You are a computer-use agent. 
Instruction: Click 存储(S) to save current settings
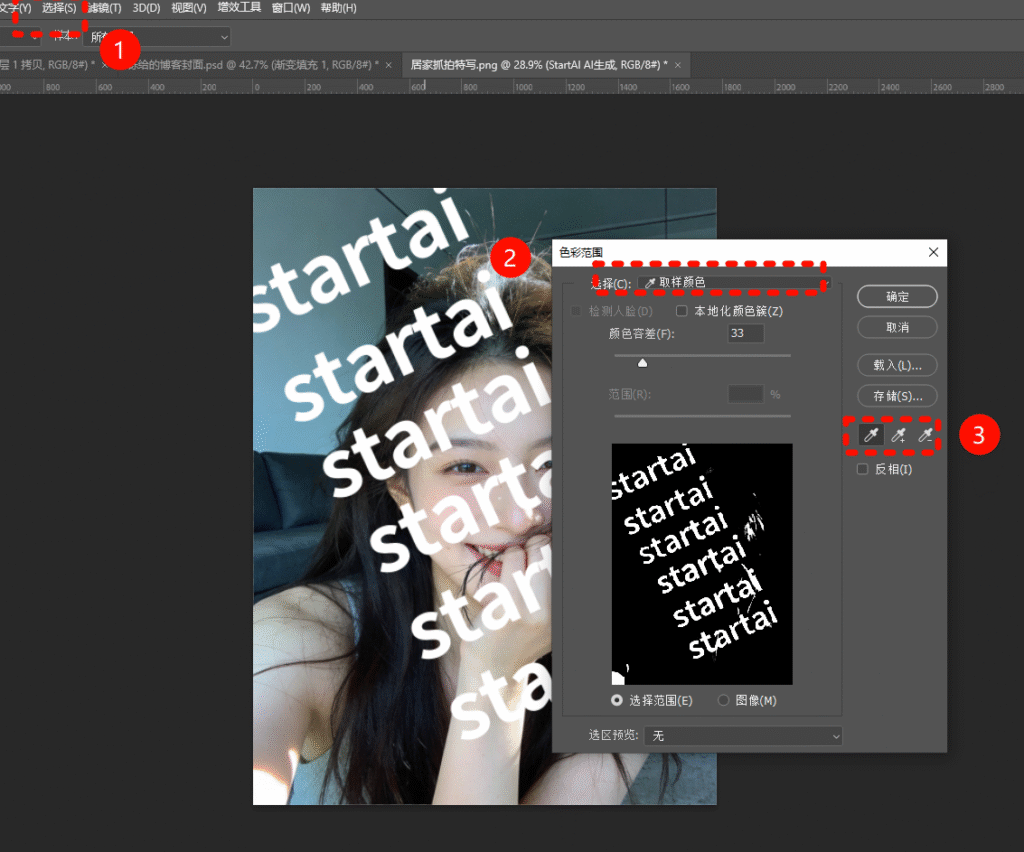896,395
